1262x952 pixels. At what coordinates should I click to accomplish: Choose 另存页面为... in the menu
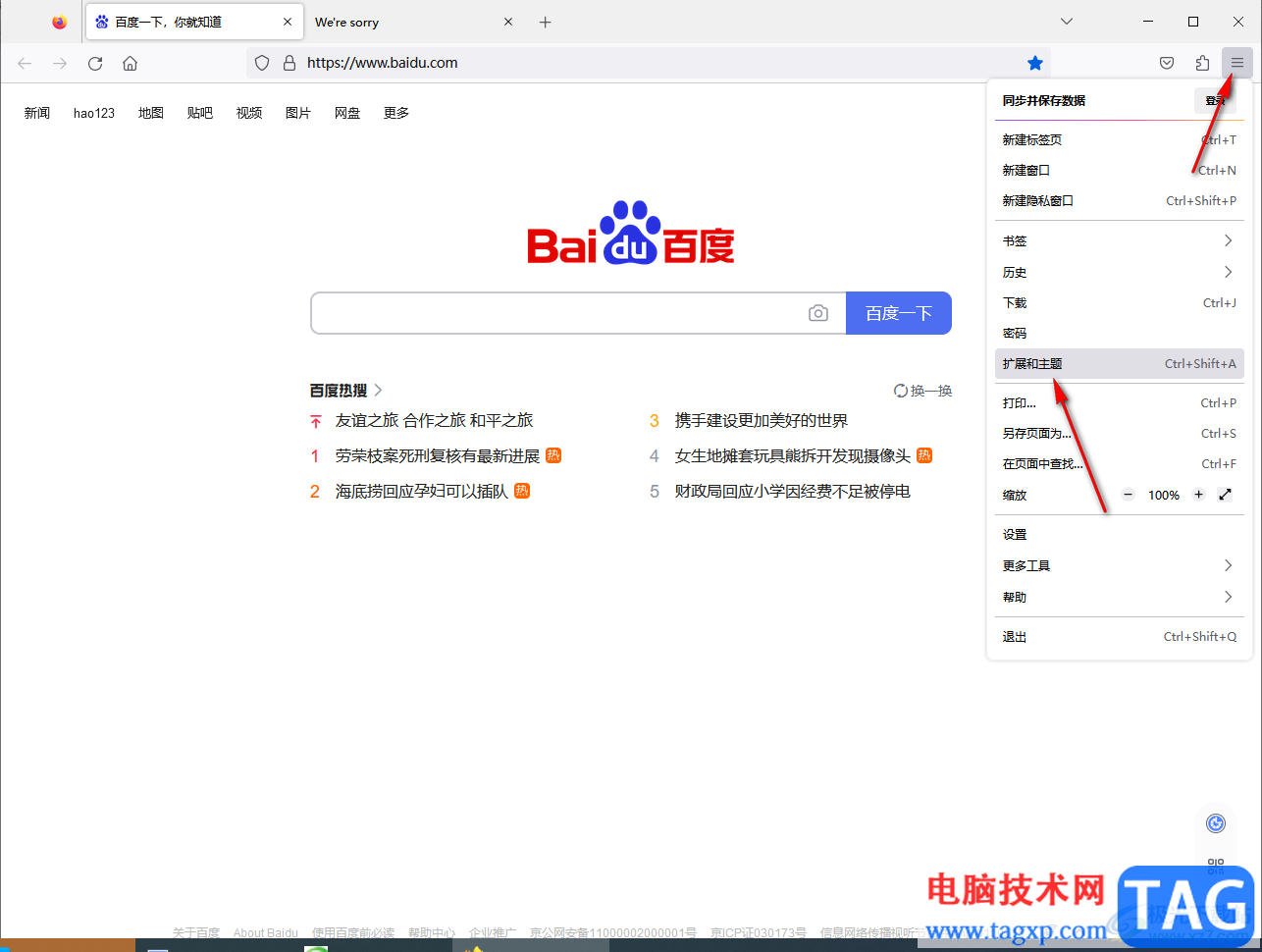1120,433
